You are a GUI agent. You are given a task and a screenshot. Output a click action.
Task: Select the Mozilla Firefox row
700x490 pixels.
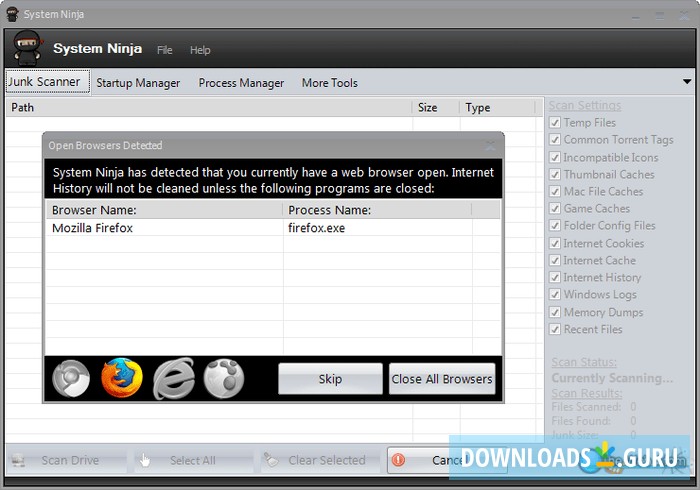[273, 228]
